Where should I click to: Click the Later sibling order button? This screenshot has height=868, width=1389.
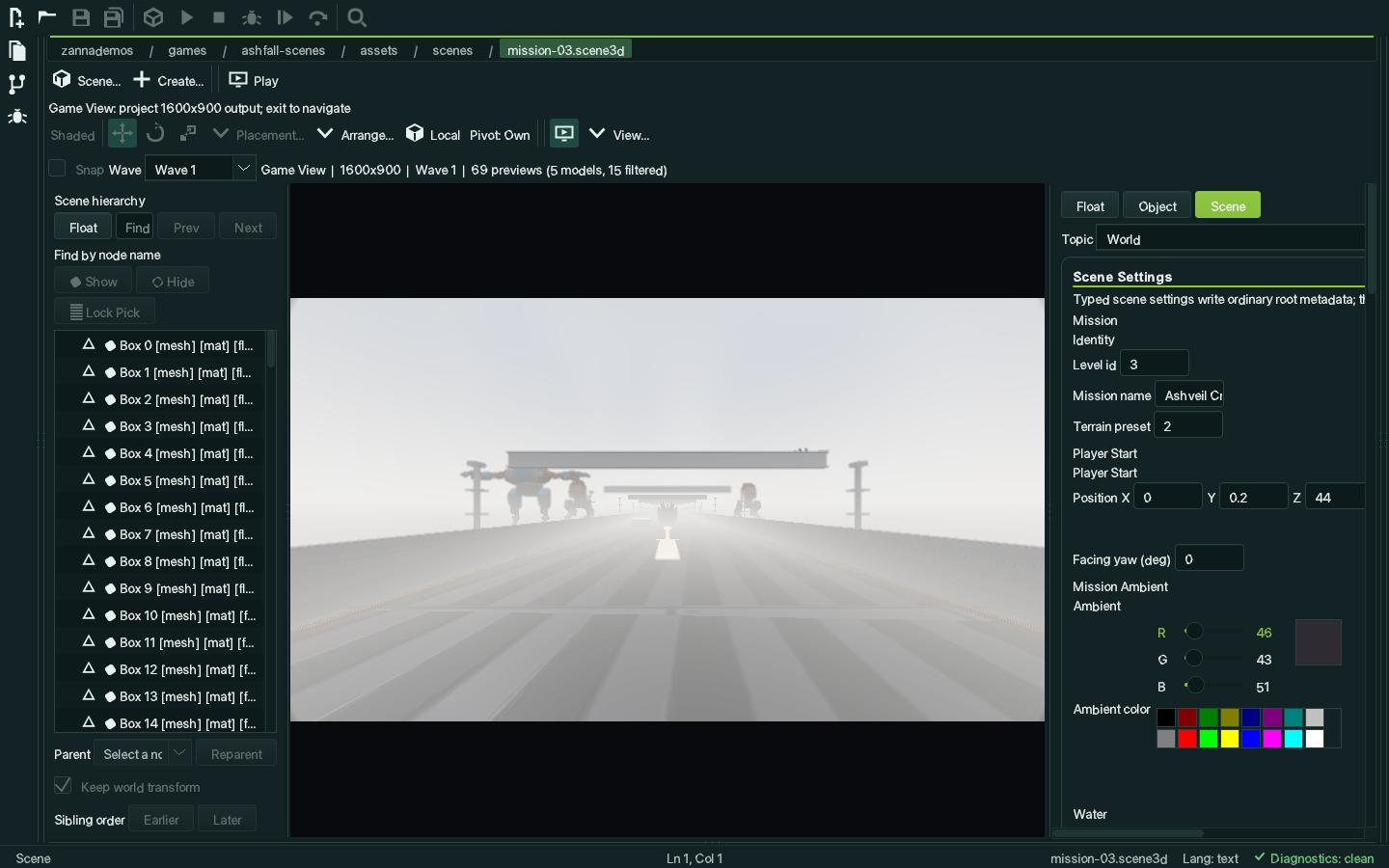[227, 819]
